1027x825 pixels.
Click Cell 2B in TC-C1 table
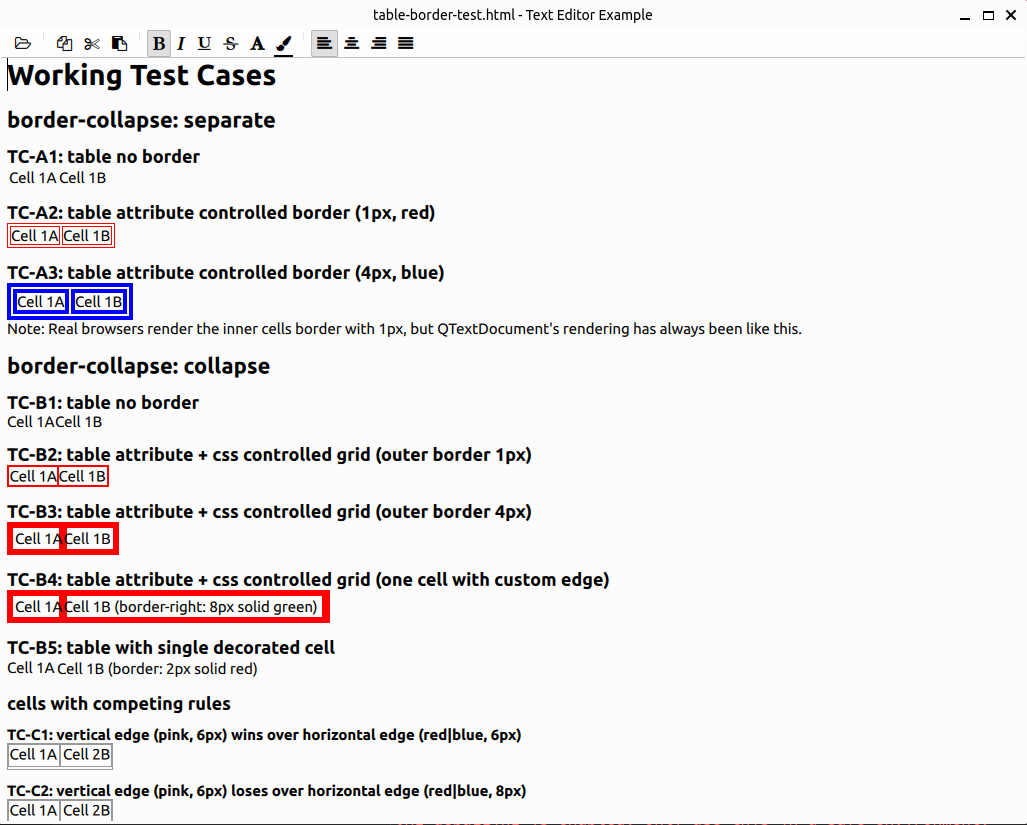87,755
